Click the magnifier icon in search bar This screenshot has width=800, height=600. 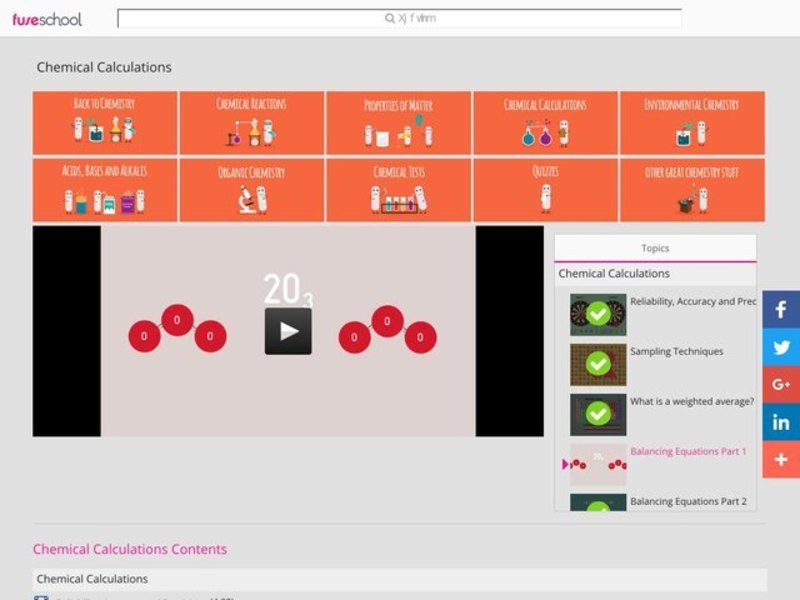tap(389, 18)
